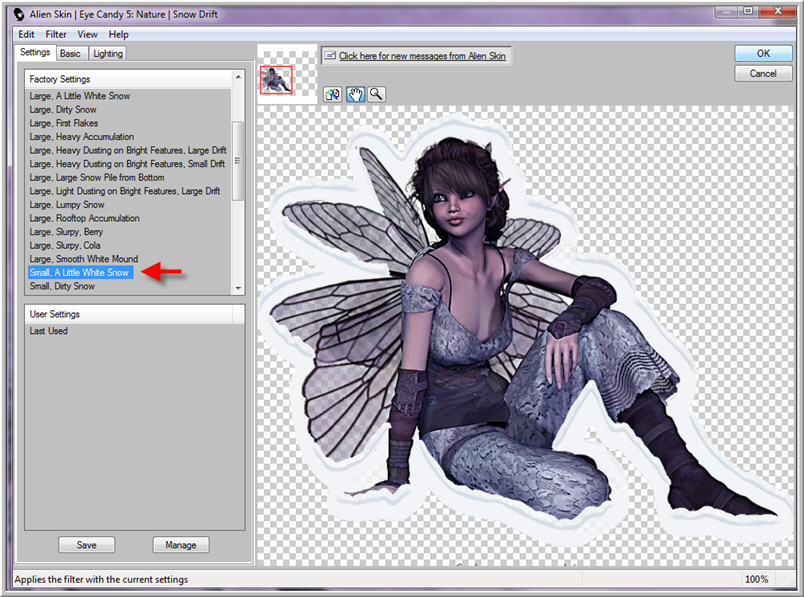Image resolution: width=804 pixels, height=597 pixels.
Task: Select 'Large, Light Dusting on Bright Features, Large Drift'
Action: [125, 191]
